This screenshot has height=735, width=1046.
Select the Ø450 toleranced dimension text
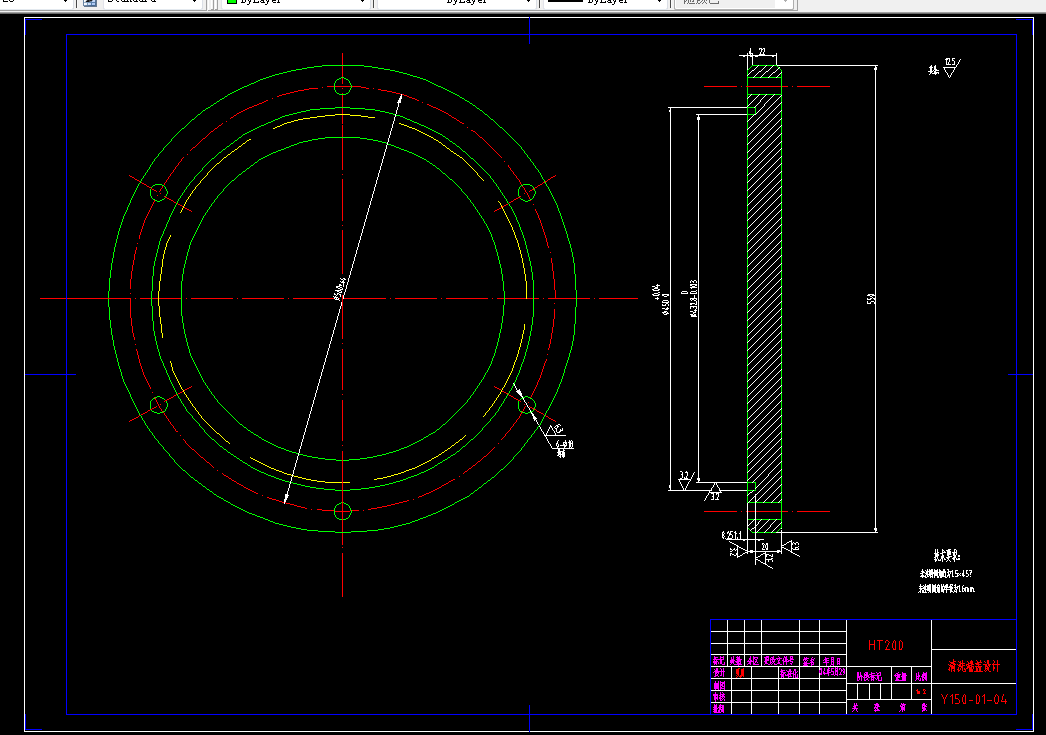(661, 299)
